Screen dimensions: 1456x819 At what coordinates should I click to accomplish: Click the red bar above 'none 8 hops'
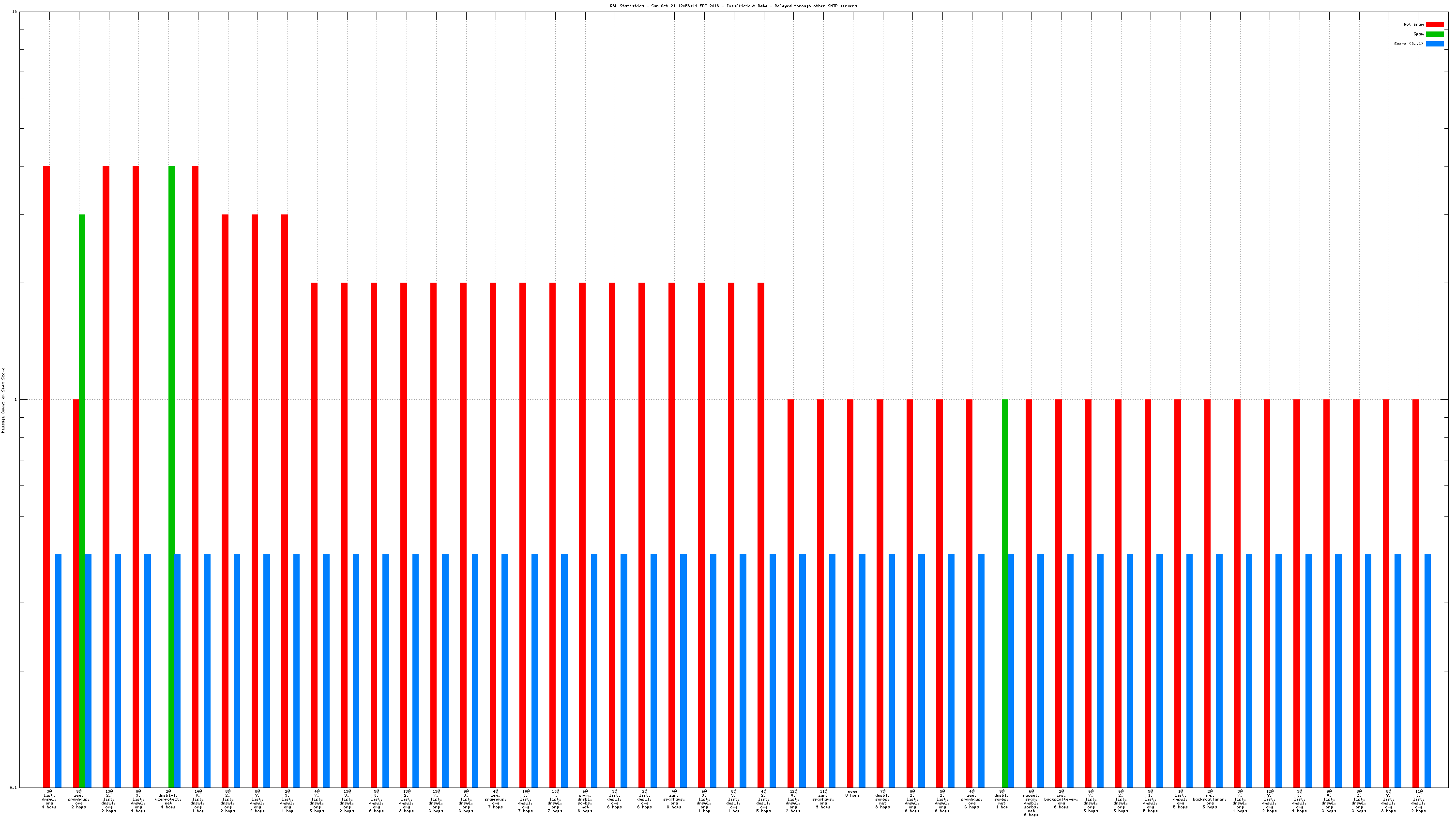coord(849,593)
